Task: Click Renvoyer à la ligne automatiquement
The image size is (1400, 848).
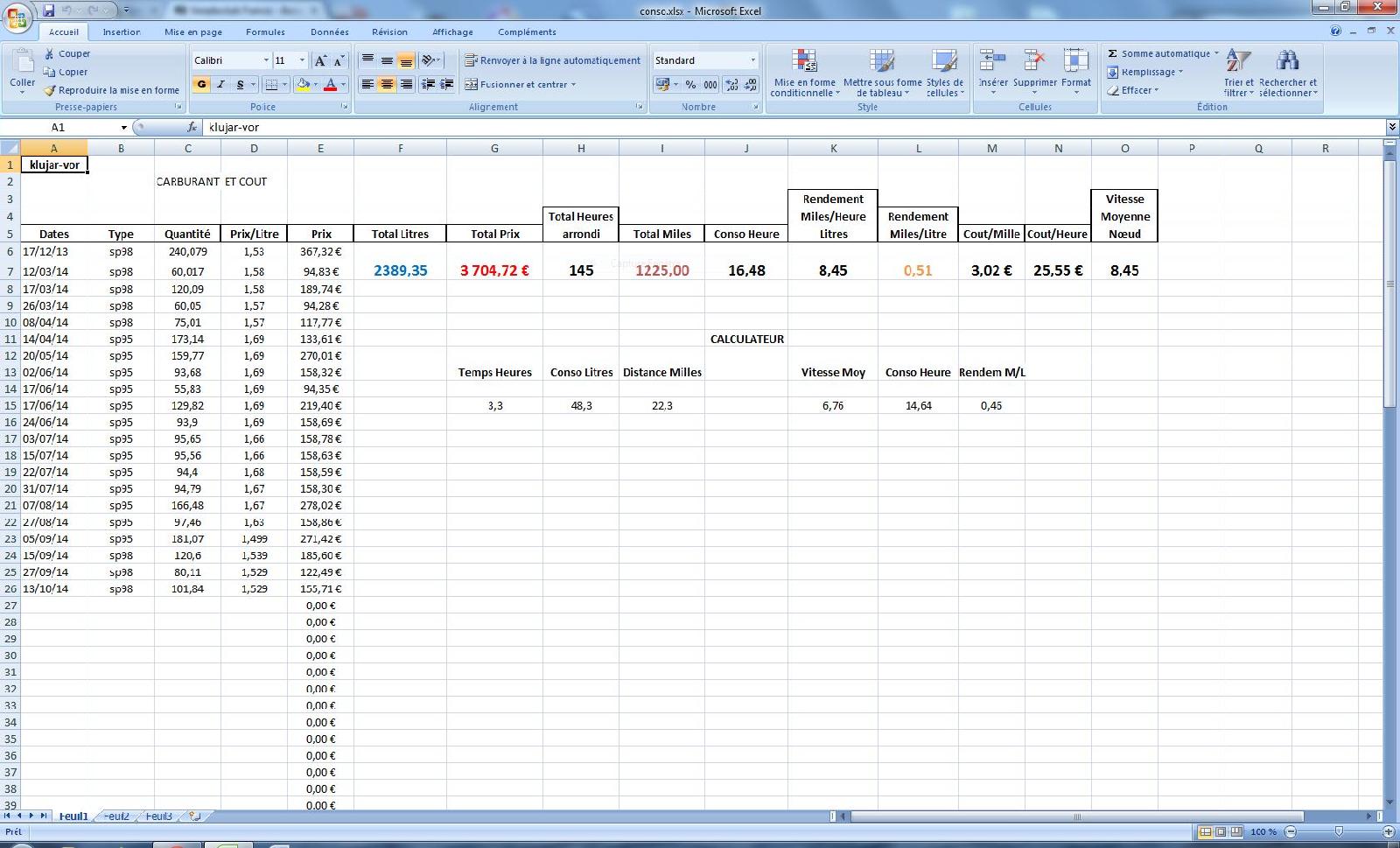Action: pos(552,60)
